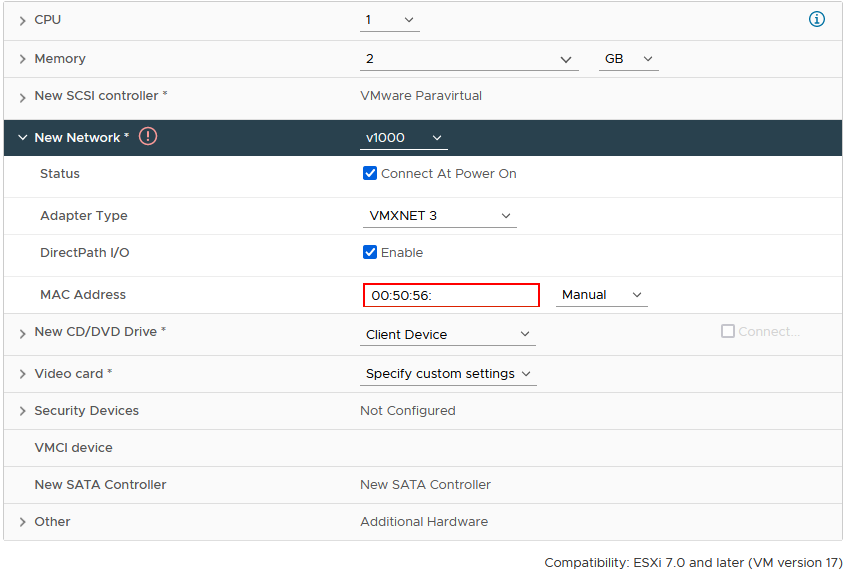The height and width of the screenshot is (577, 850).
Task: Expand the Memory settings row
Action: coord(22,60)
